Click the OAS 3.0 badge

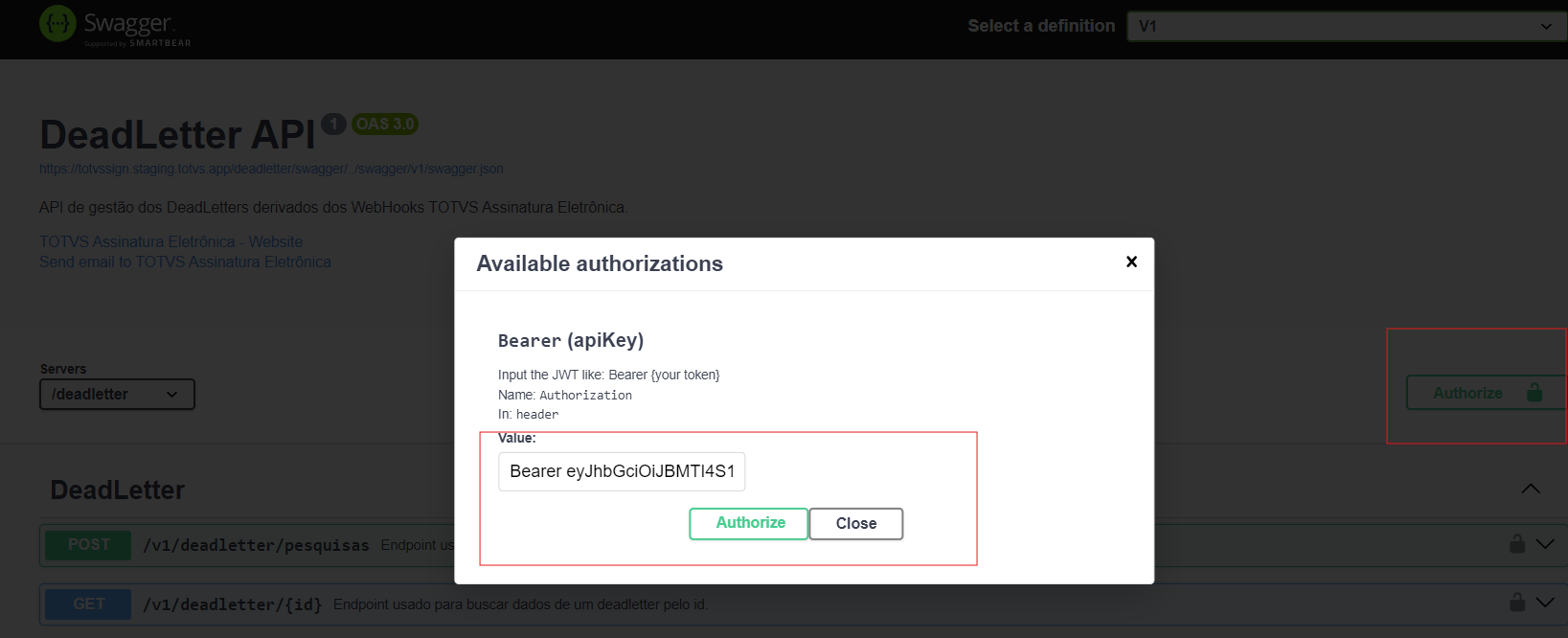tap(385, 124)
